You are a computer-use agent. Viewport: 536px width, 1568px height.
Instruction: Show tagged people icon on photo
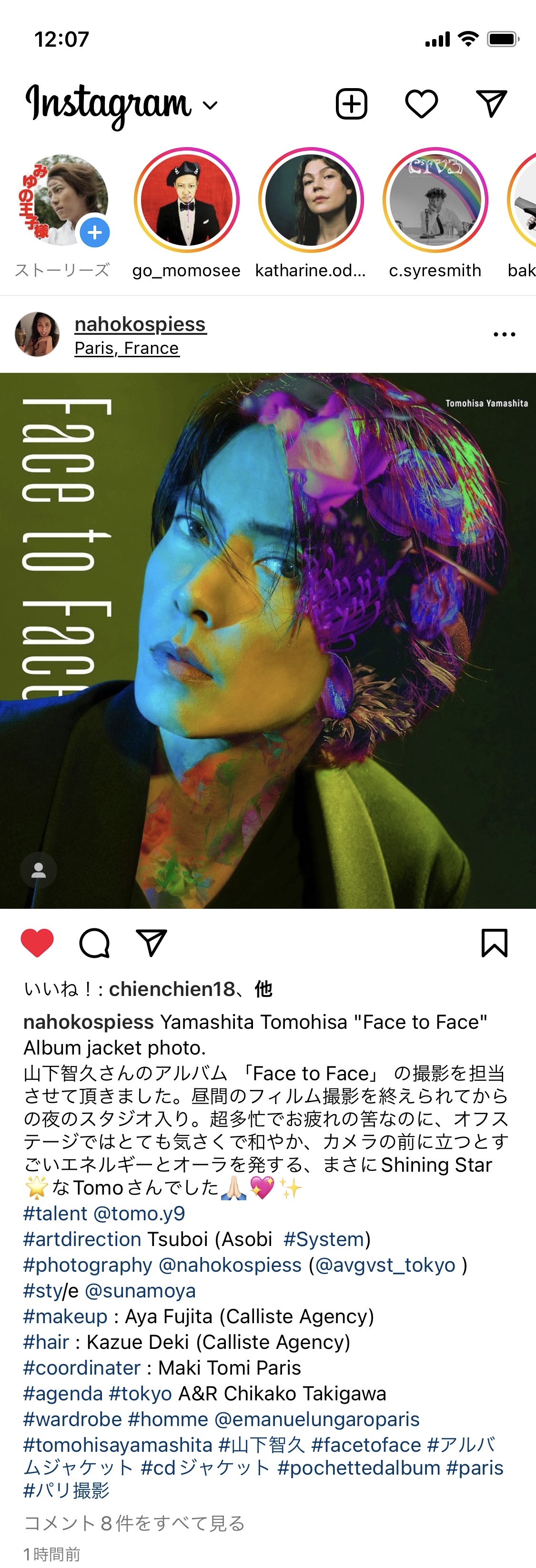[x=39, y=870]
